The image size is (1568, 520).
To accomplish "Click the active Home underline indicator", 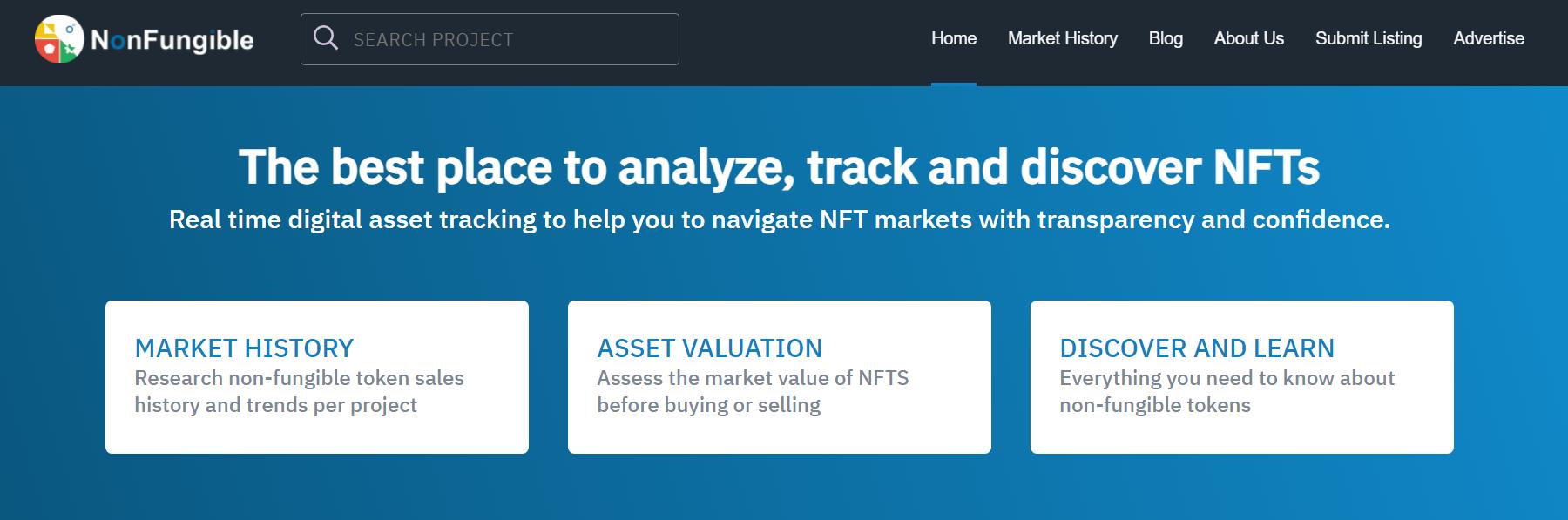I will [953, 82].
